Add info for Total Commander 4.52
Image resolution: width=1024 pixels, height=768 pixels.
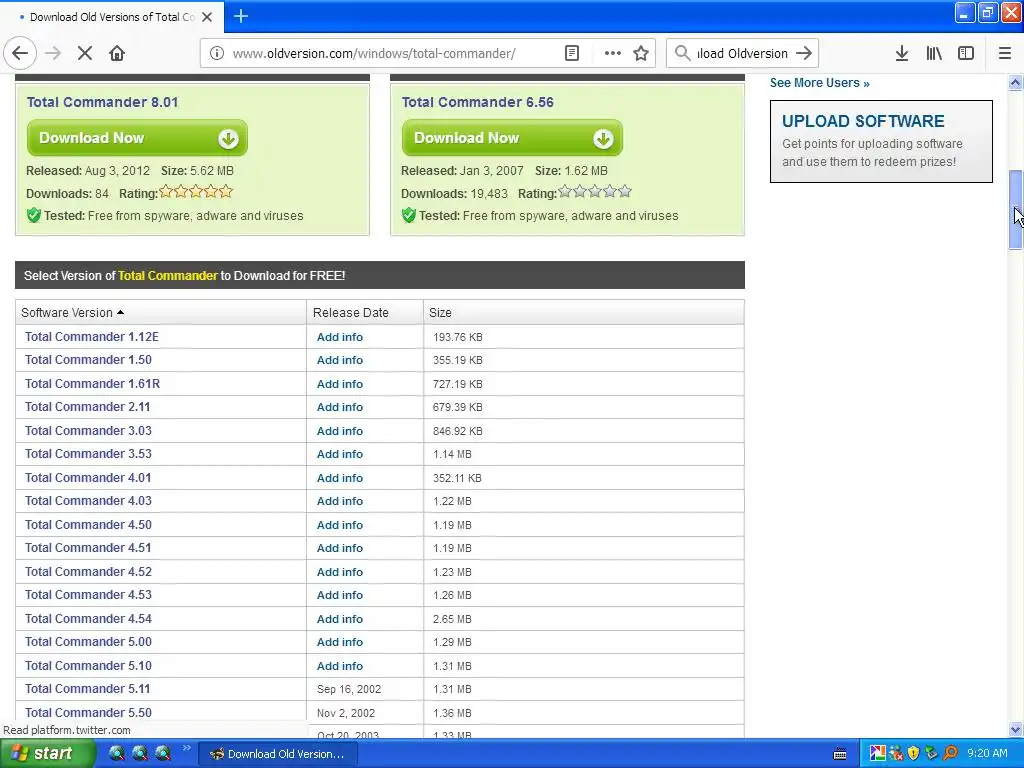point(340,572)
